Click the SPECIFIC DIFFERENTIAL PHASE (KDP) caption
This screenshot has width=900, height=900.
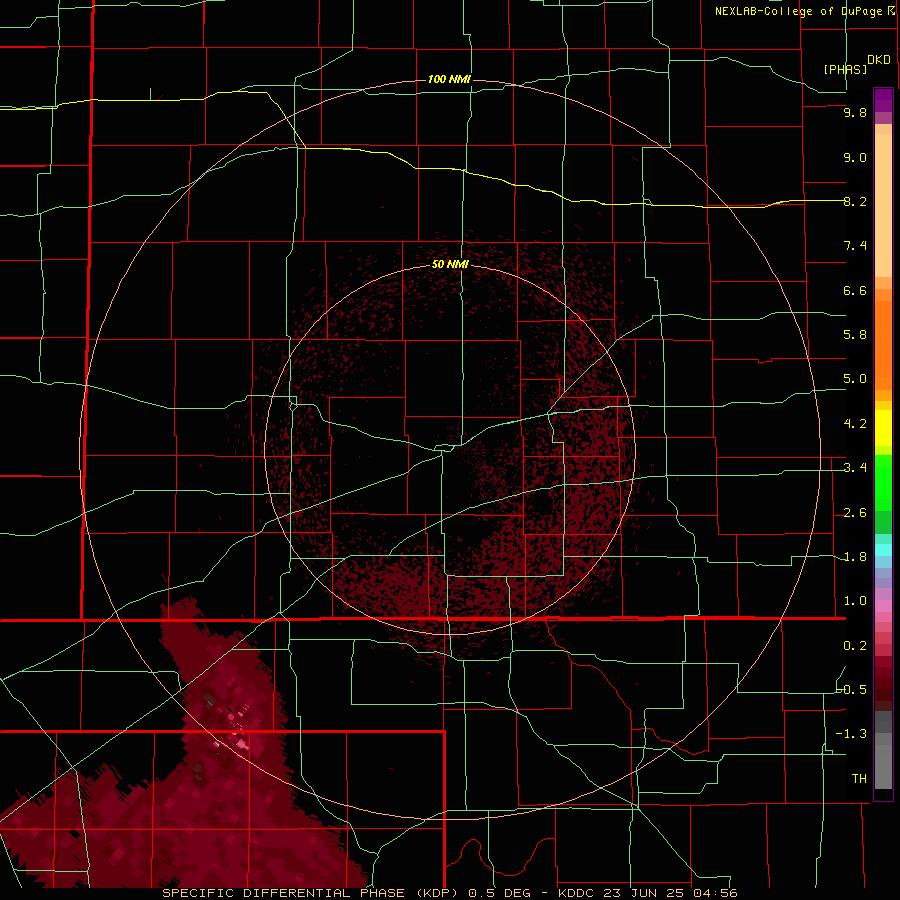pyautogui.click(x=313, y=893)
